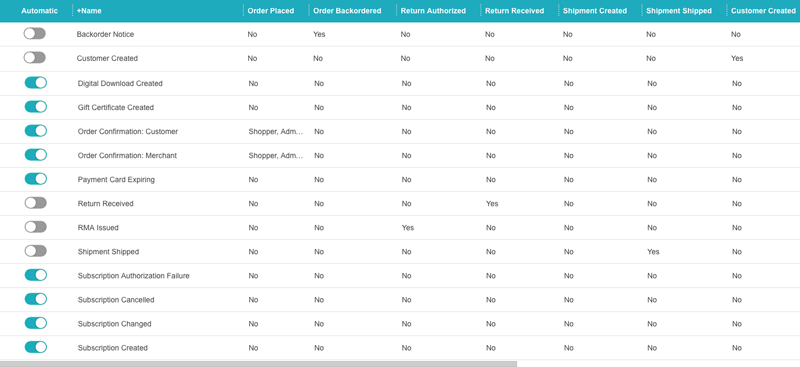Enable the Return Received row toggle

pos(36,203)
